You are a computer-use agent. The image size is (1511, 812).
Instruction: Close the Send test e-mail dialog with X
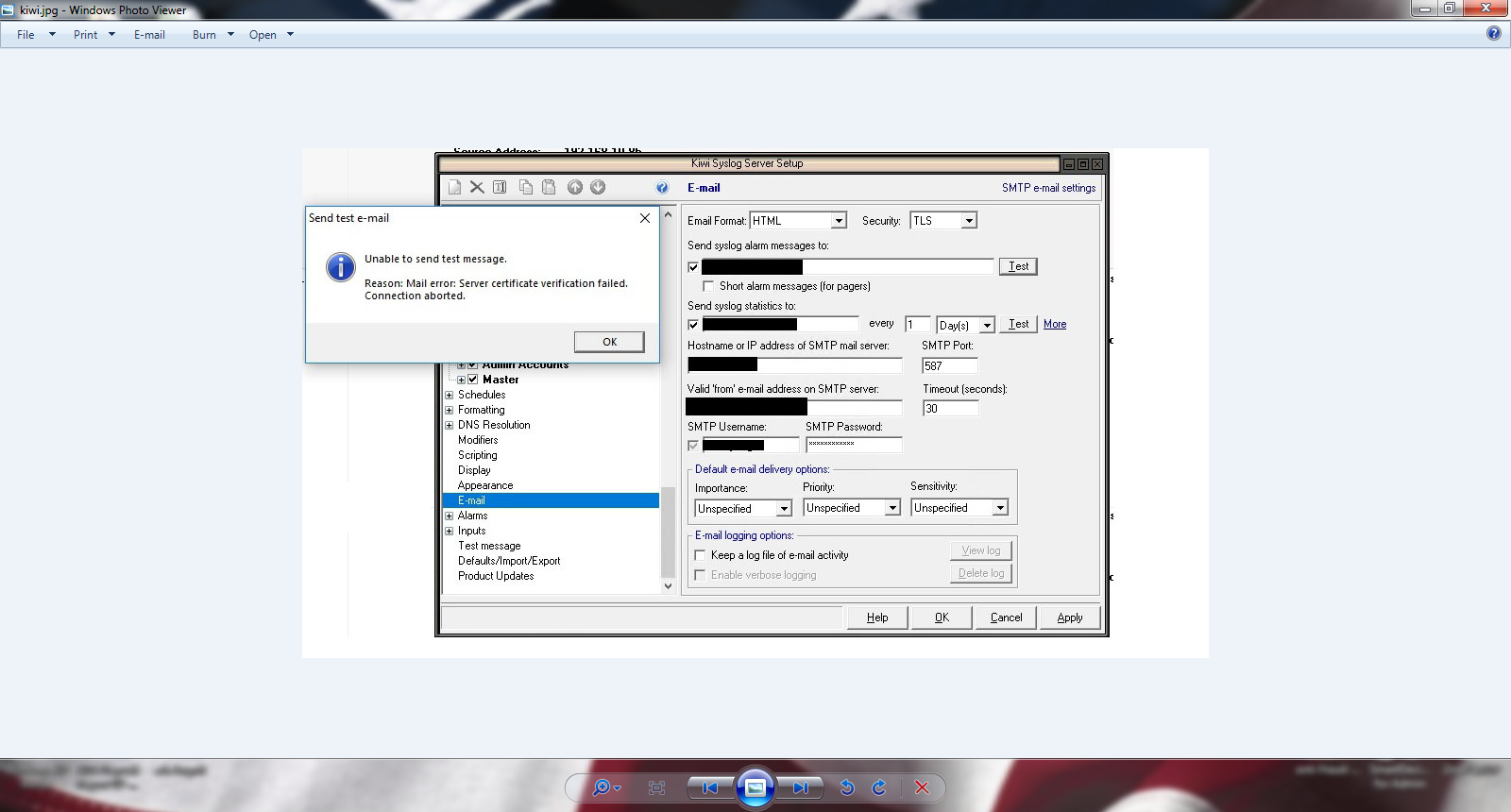pos(645,218)
